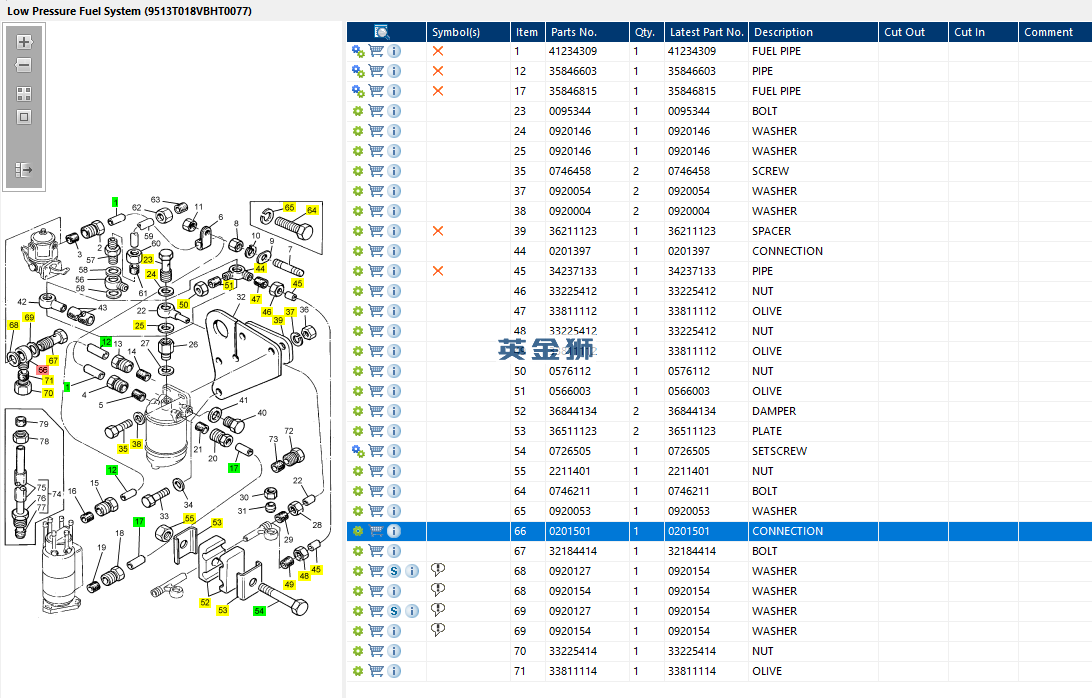1092x698 pixels.
Task: Click yellow callout 38 on diagram
Action: tap(136, 444)
